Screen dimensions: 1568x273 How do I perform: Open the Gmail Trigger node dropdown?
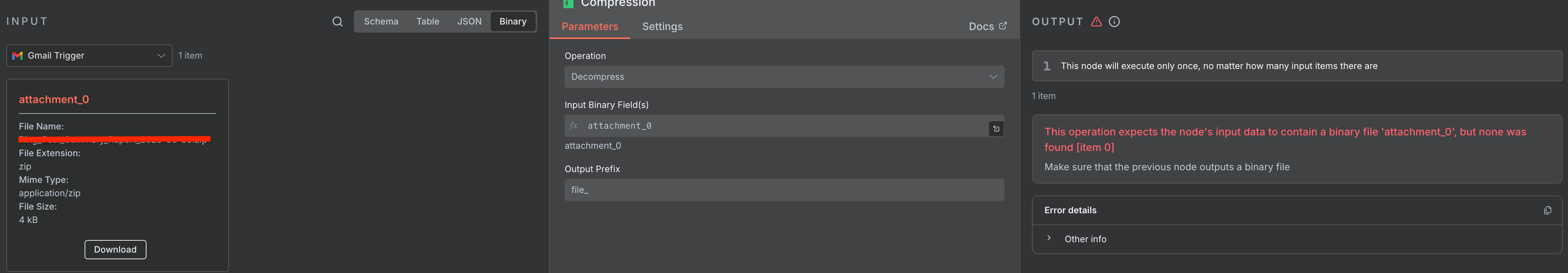click(89, 55)
